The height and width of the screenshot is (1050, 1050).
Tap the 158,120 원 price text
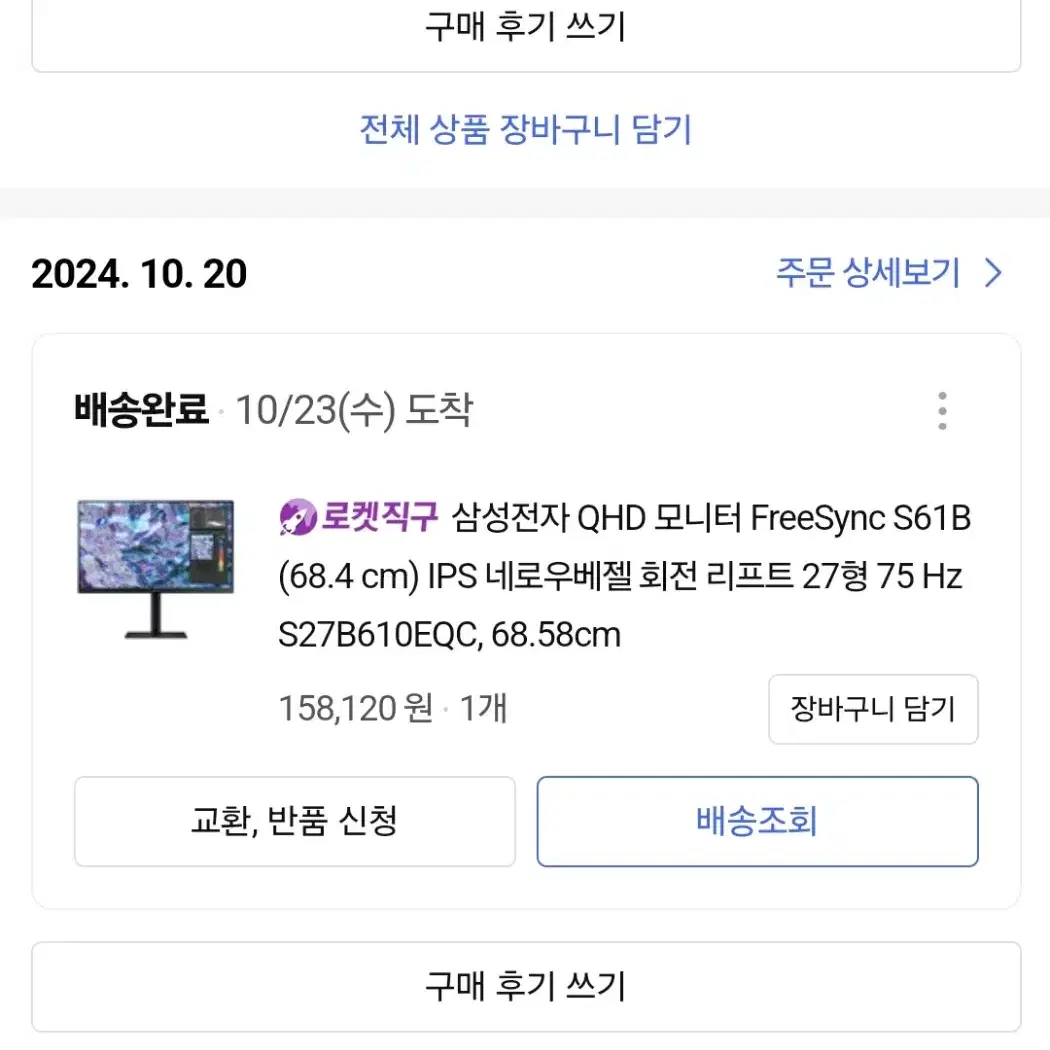pos(356,708)
